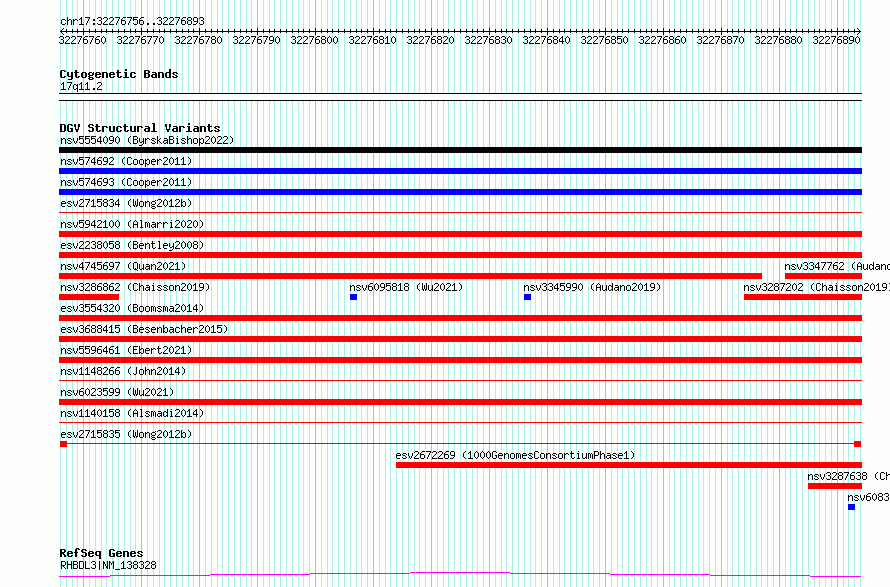Open nsv1148266 (John2014) variant label
This screenshot has height=587, width=890.
click(x=123, y=371)
